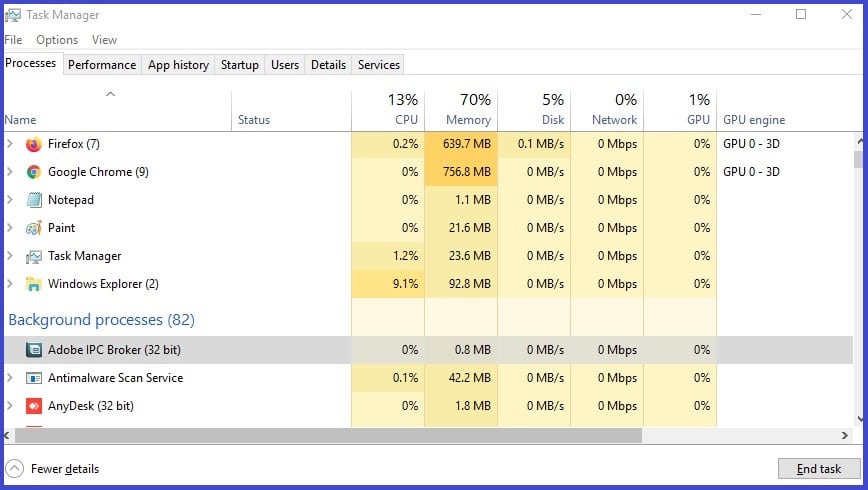Expand the Task Manager process entry
868x490 pixels.
pyautogui.click(x=10, y=256)
